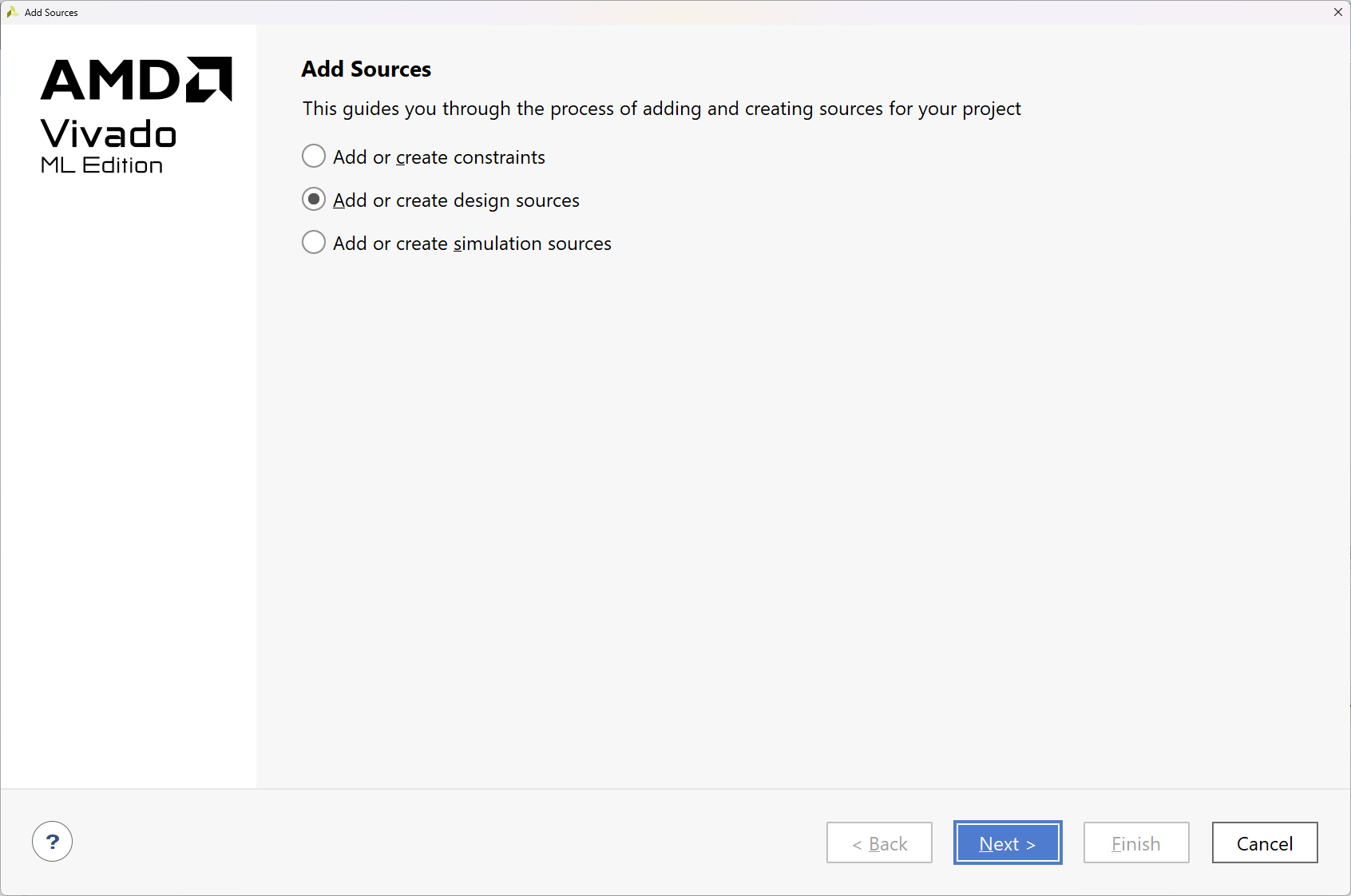Image resolution: width=1351 pixels, height=896 pixels.
Task: Click the wizard description sentence
Action: pos(661,109)
